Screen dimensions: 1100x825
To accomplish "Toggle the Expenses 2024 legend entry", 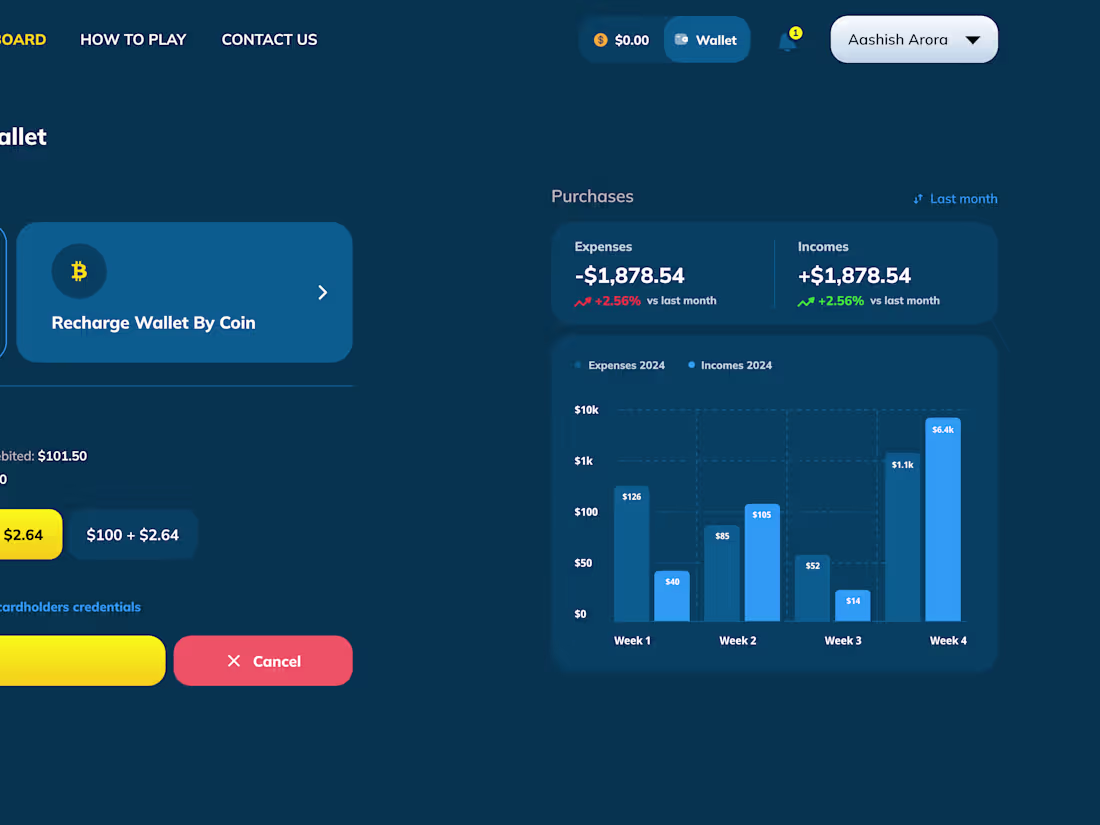I will [619, 365].
